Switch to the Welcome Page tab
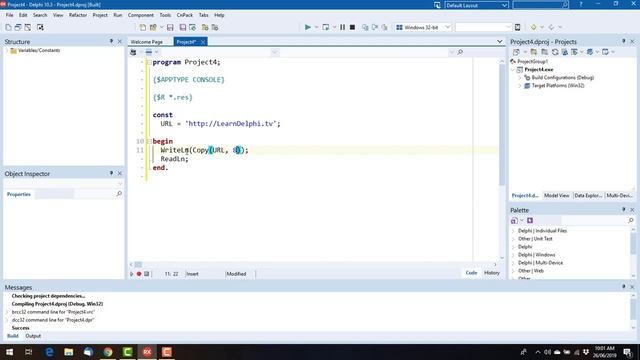Viewport: 640px width, 360px height. pyautogui.click(x=147, y=42)
